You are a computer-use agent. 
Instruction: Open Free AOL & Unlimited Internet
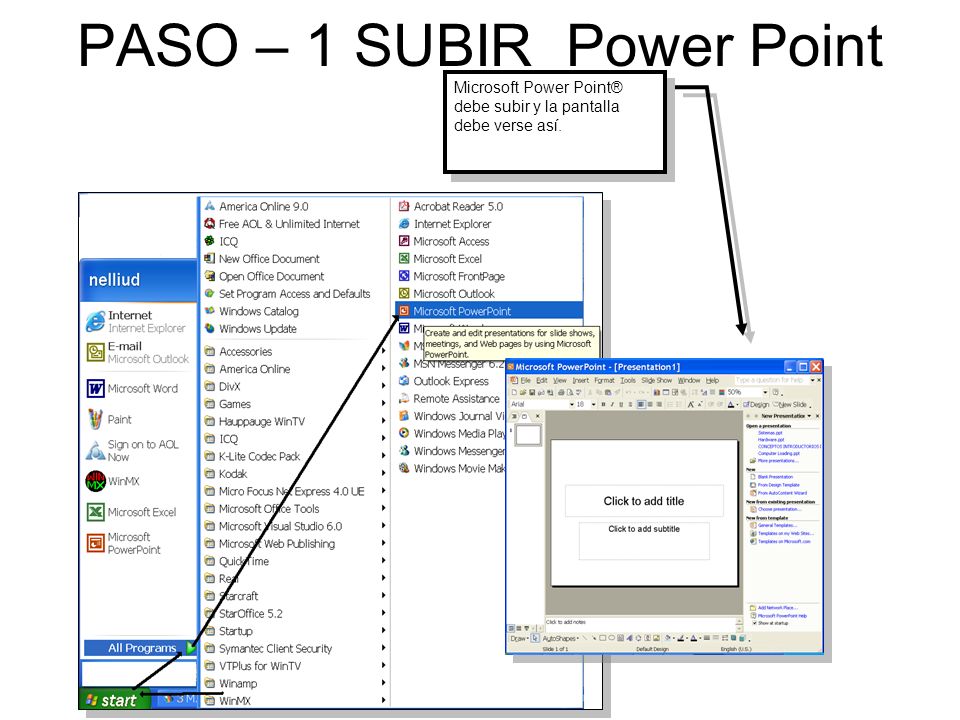click(x=282, y=224)
